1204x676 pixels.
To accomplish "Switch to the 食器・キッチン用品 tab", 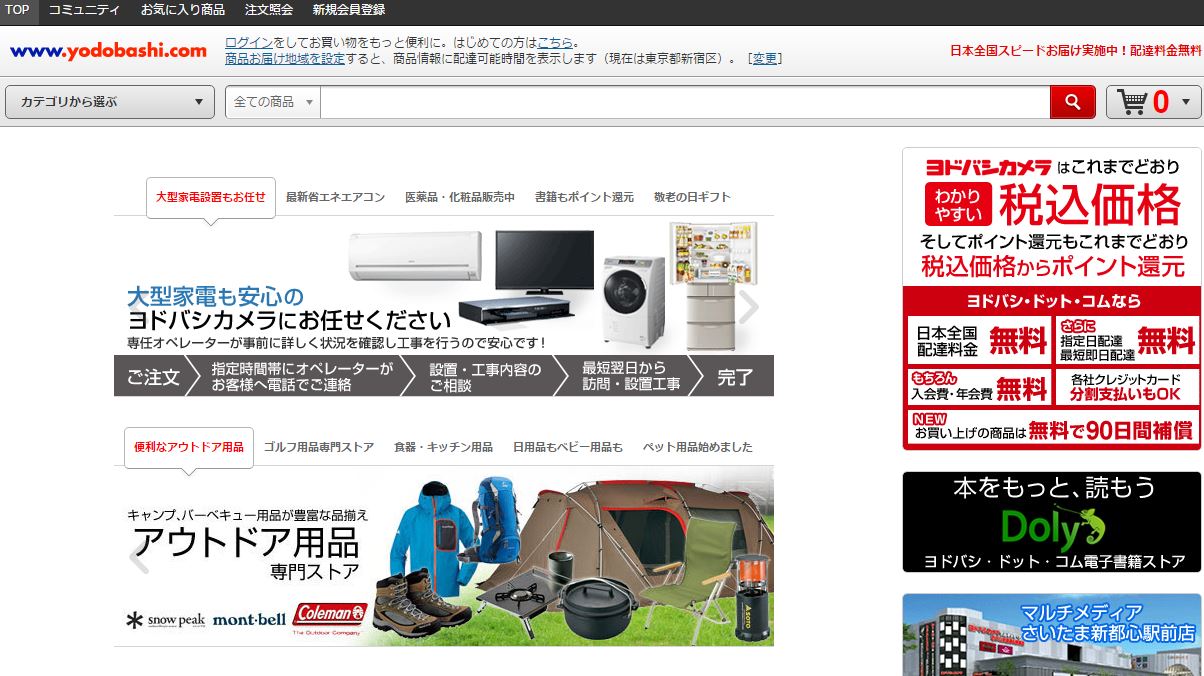I will 443,447.
